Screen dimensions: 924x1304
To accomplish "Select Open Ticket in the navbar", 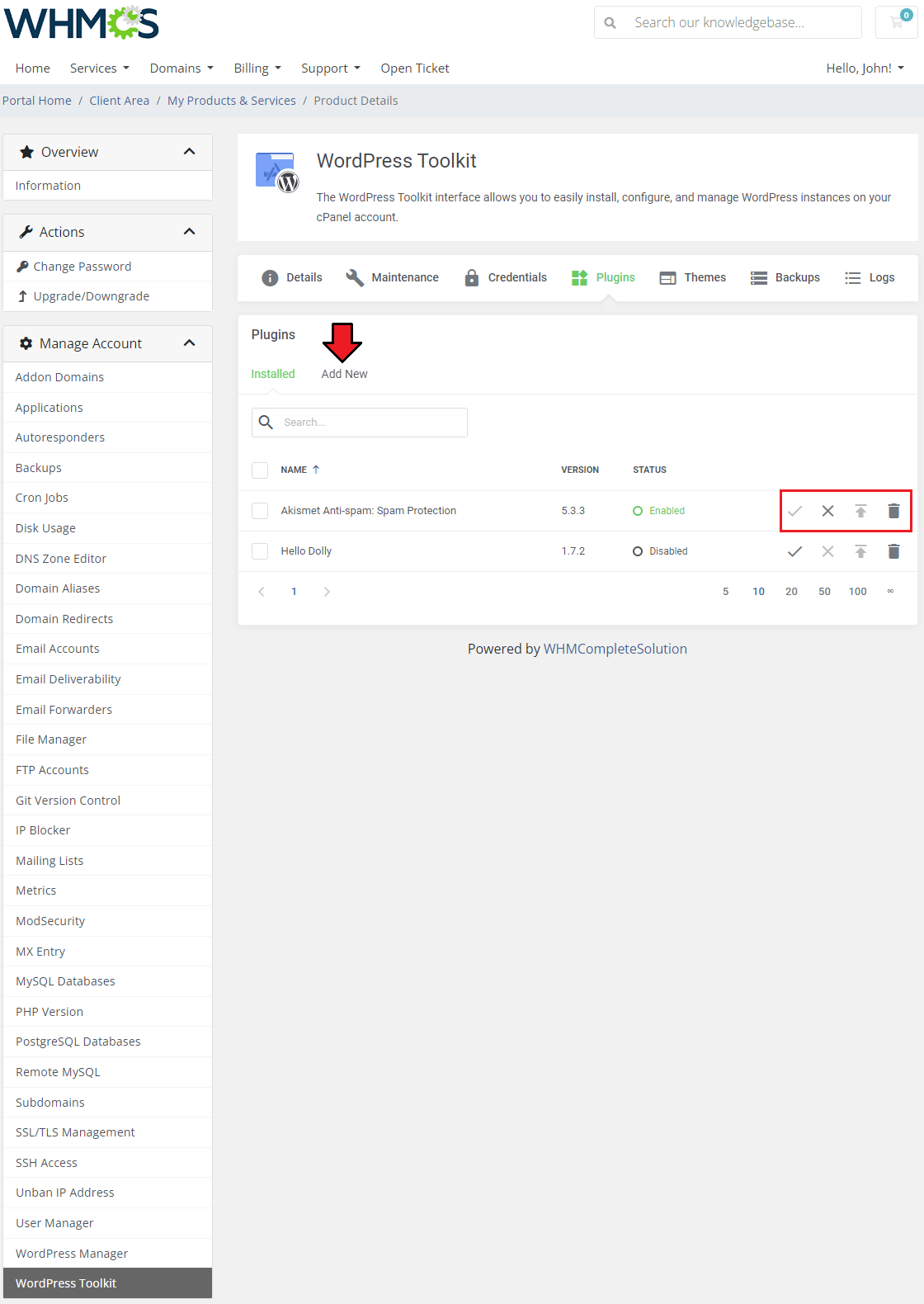I will click(415, 69).
